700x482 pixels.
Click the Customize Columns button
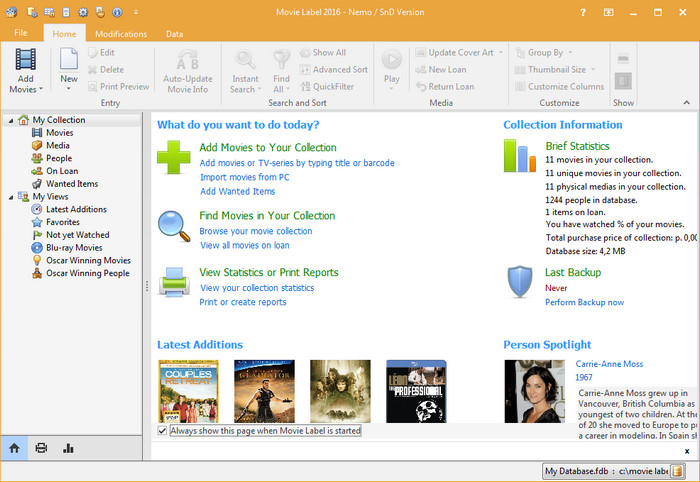559,87
